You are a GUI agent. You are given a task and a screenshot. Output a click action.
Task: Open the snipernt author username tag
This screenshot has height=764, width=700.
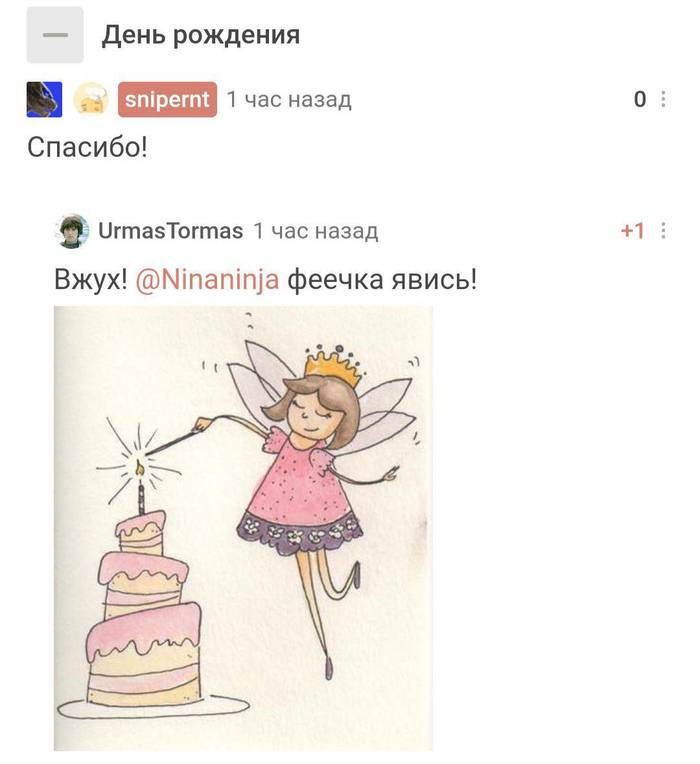[x=167, y=99]
